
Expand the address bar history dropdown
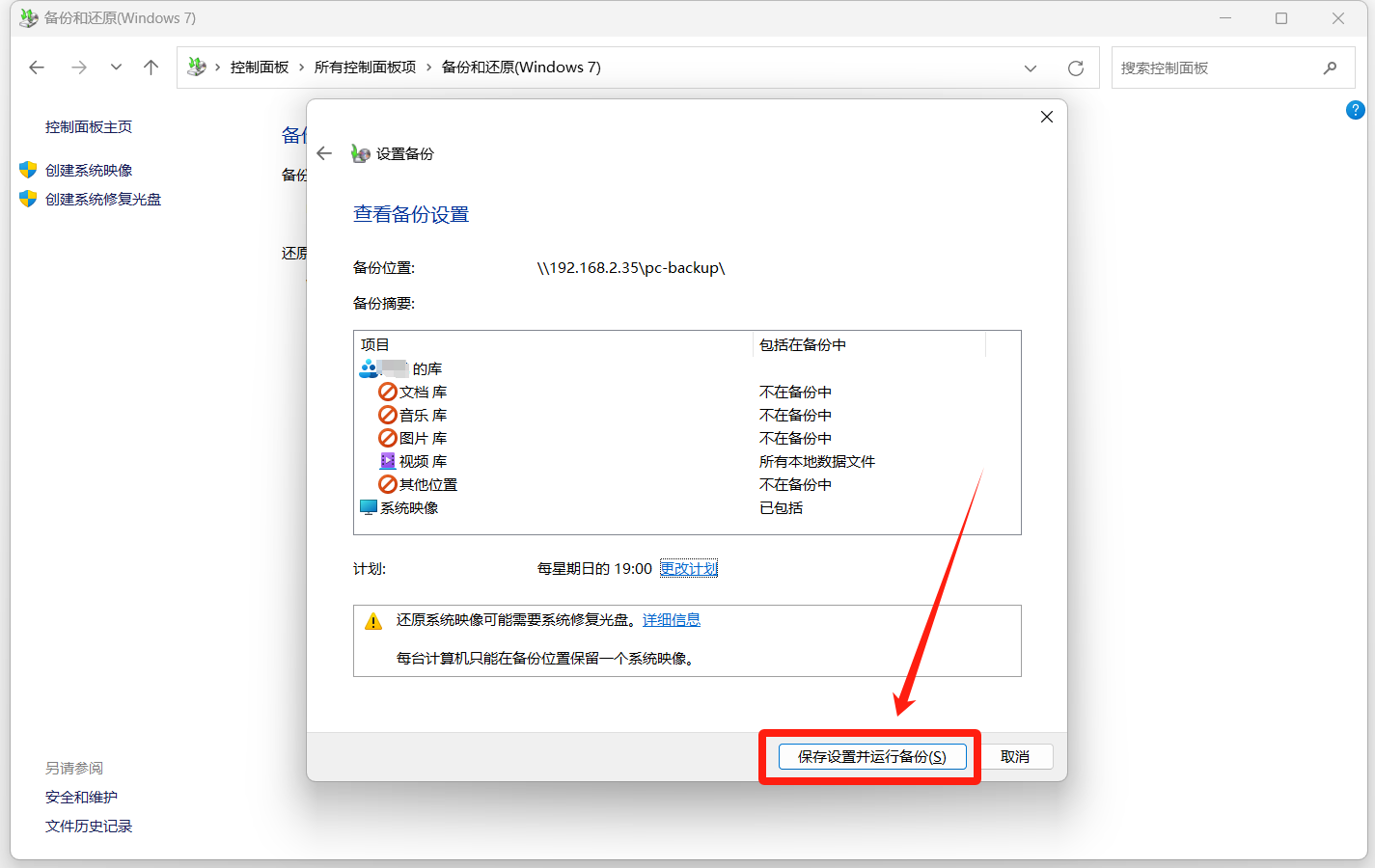click(1031, 68)
